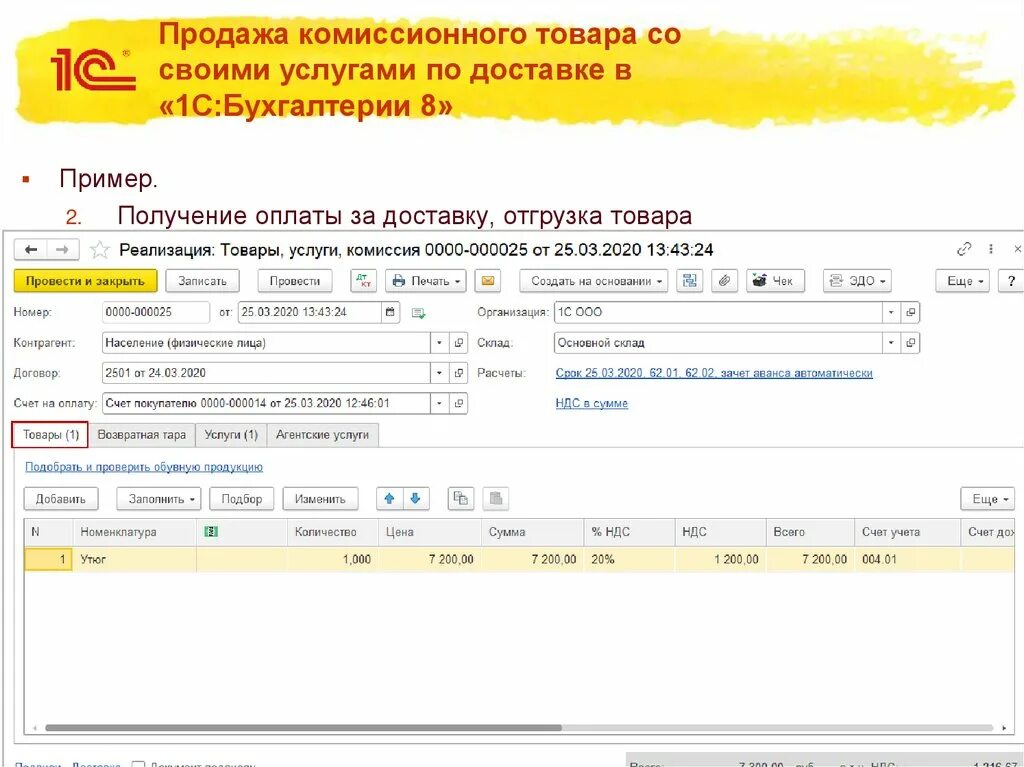Toggle the green column marker in table header
This screenshot has height=767, width=1024.
[x=210, y=531]
